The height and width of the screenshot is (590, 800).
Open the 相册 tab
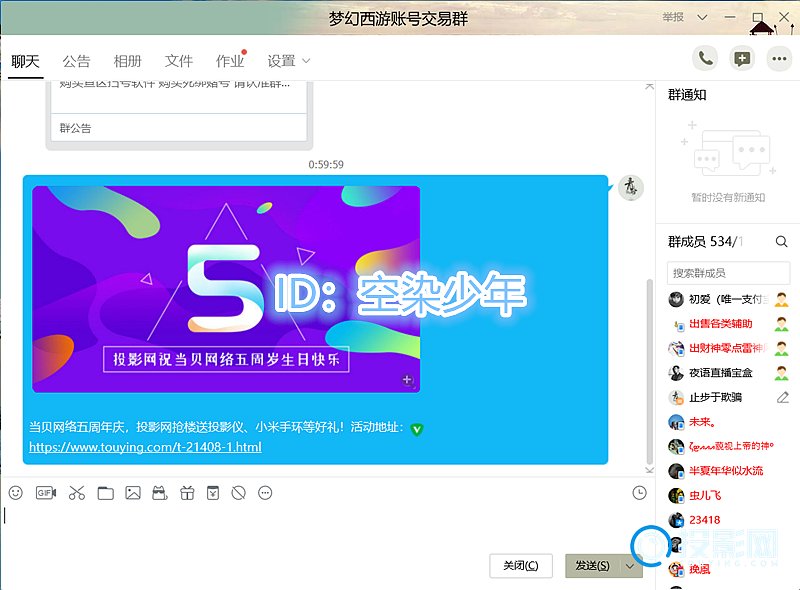pos(128,62)
